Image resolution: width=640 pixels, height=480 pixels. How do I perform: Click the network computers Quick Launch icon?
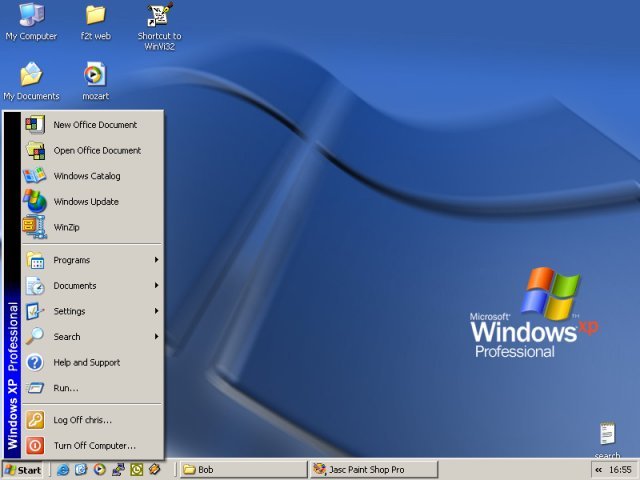coord(118,470)
